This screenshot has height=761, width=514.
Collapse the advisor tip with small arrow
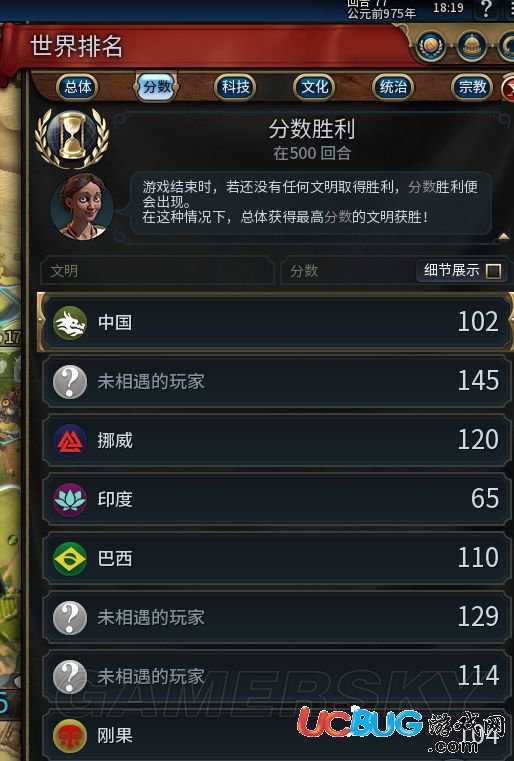[x=504, y=236]
